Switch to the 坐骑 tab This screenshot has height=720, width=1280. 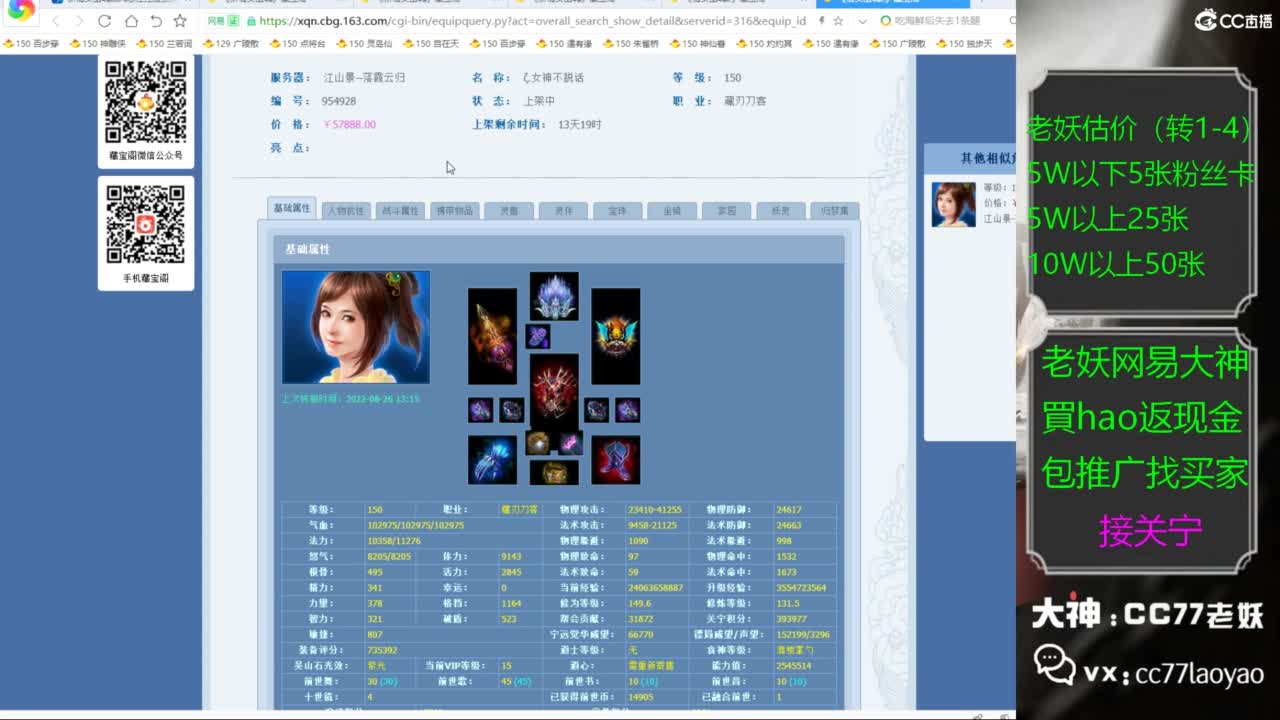pyautogui.click(x=672, y=211)
